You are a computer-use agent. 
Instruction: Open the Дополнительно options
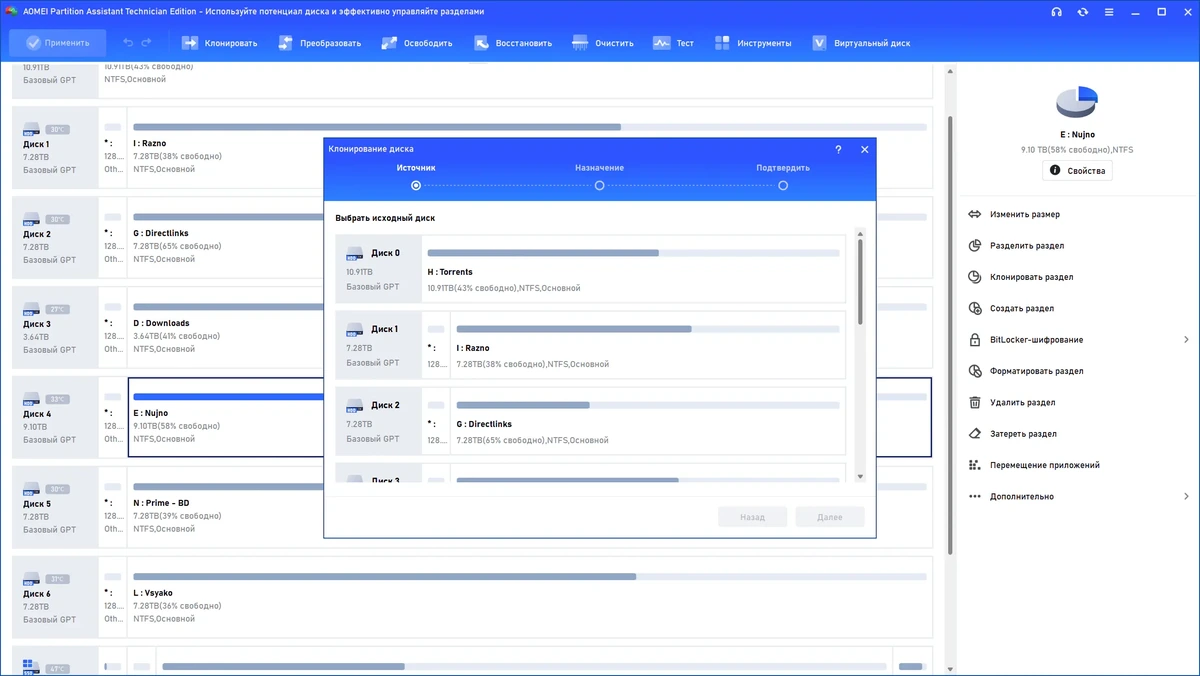[x=1022, y=496]
